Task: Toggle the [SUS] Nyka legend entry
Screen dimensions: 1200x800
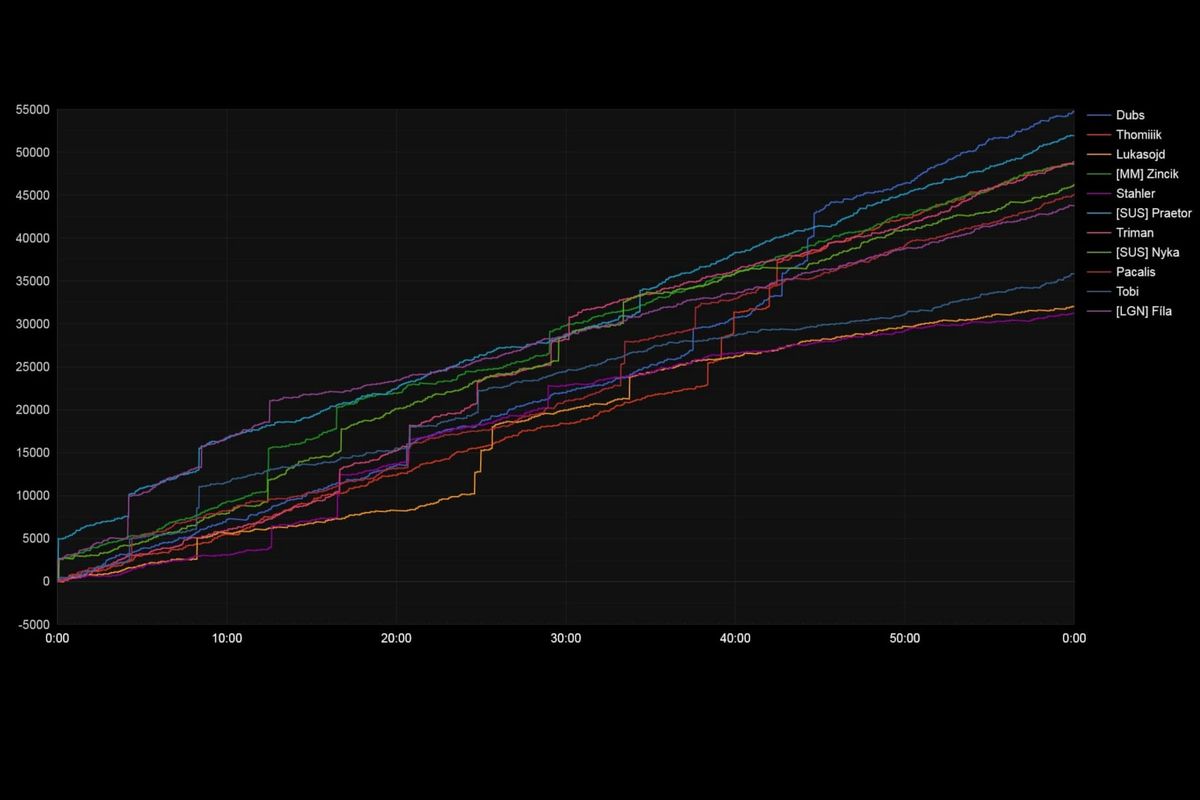Action: tap(1132, 253)
